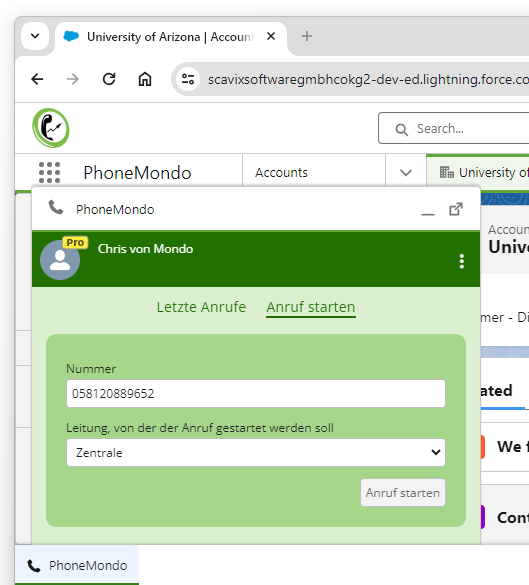Open a new browser tab

[x=307, y=36]
